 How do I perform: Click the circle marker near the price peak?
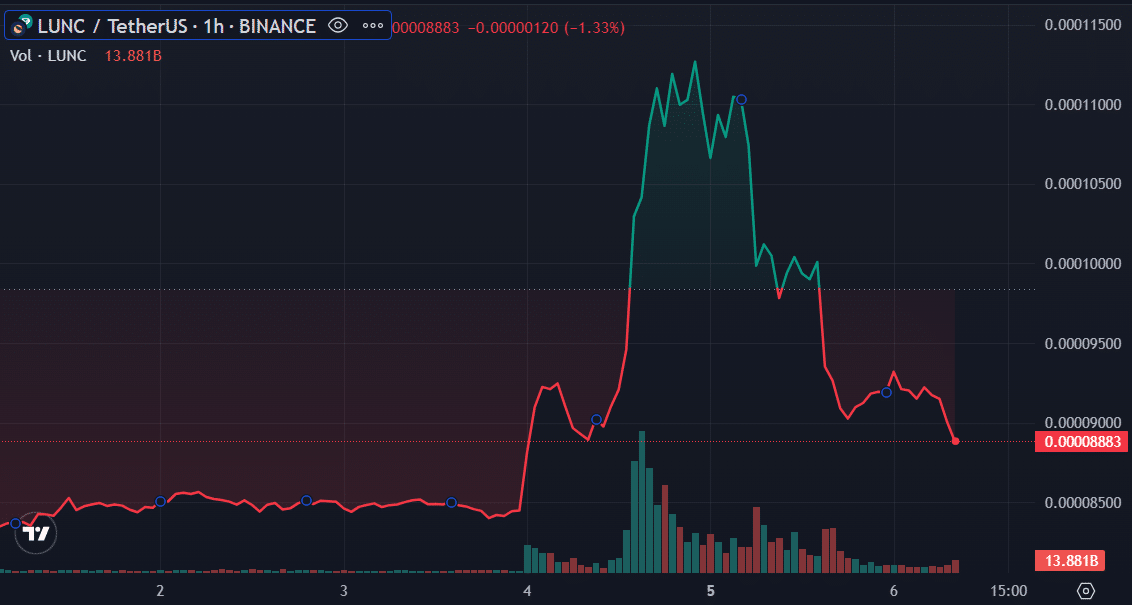[x=741, y=100]
